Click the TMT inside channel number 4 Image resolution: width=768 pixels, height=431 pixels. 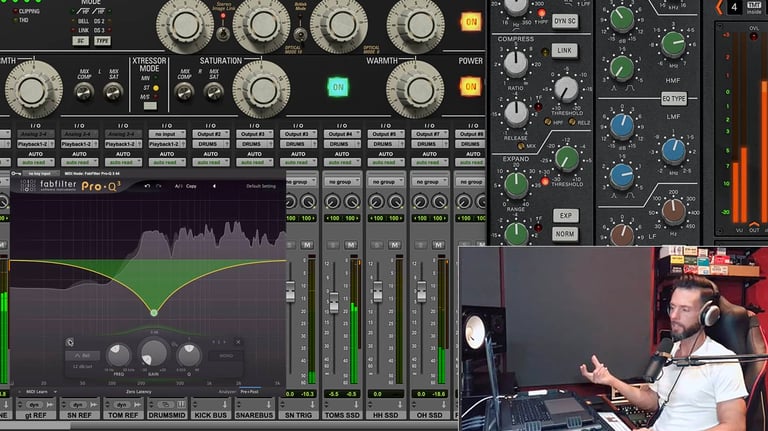[x=734, y=7]
